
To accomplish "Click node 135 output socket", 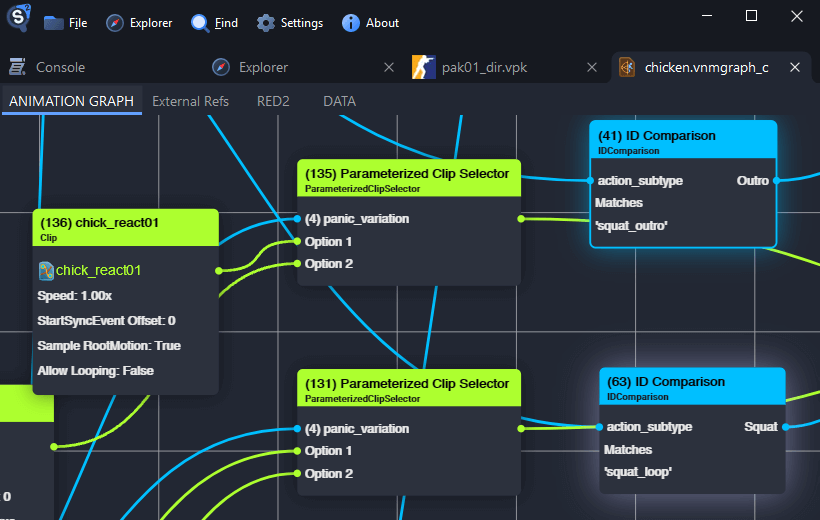I will coord(521,219).
